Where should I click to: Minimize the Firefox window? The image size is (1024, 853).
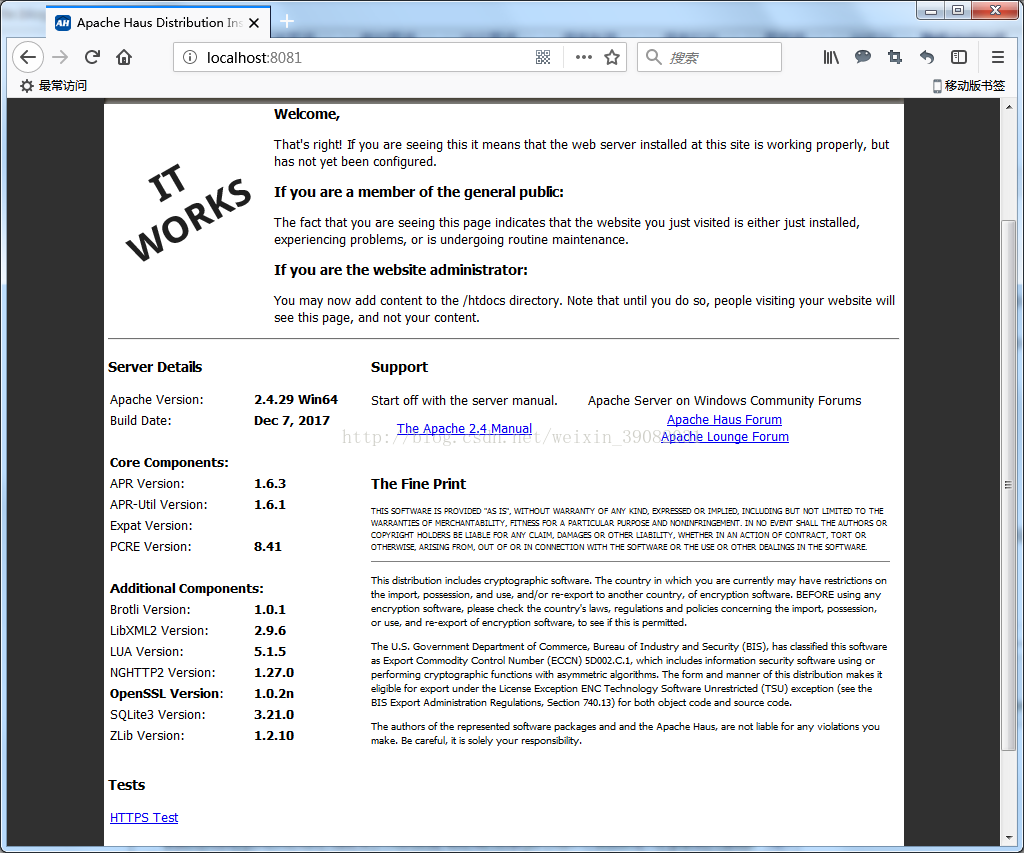pyautogui.click(x=931, y=10)
